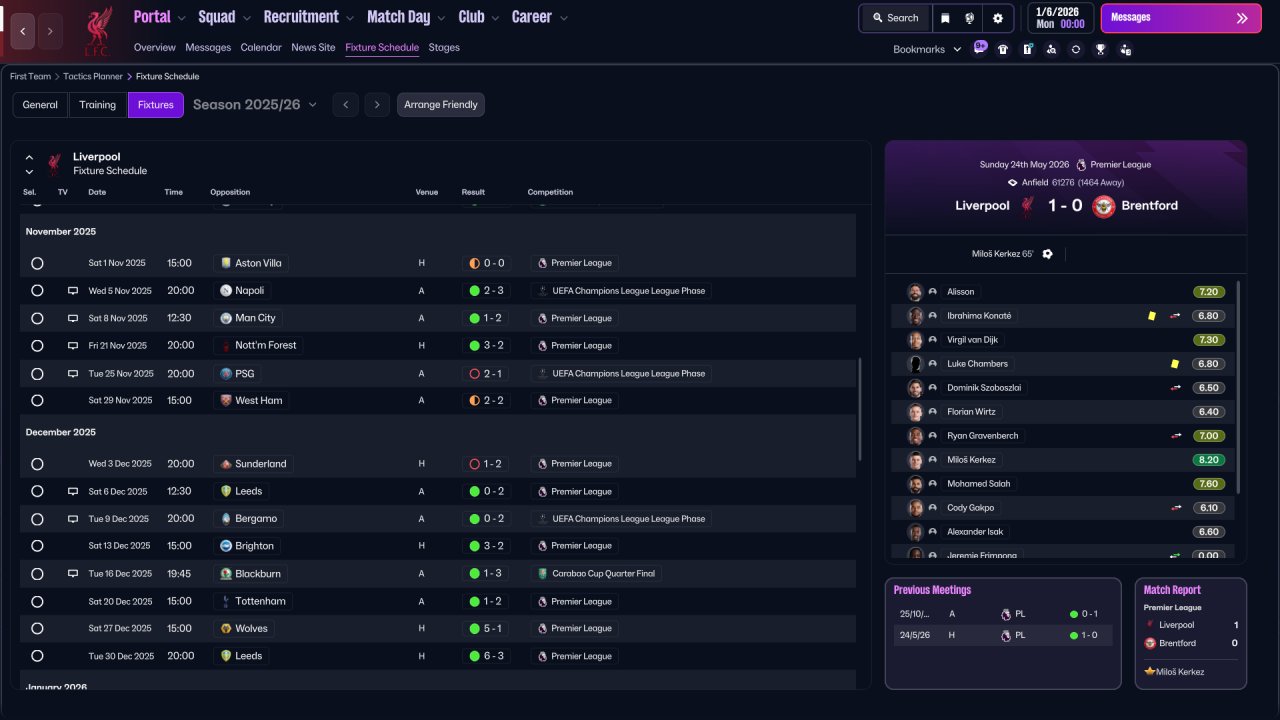
Task: Click the Search button
Action: point(895,18)
